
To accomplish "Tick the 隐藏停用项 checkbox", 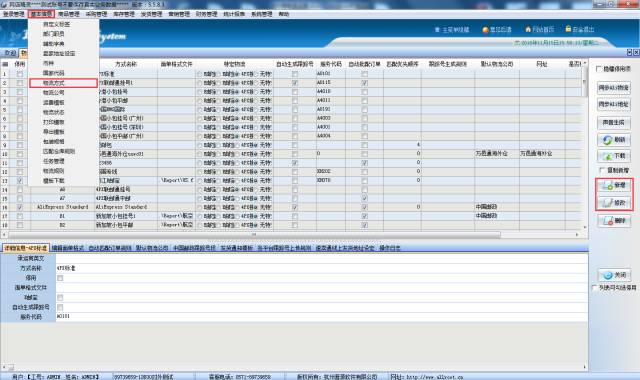I will point(598,69).
